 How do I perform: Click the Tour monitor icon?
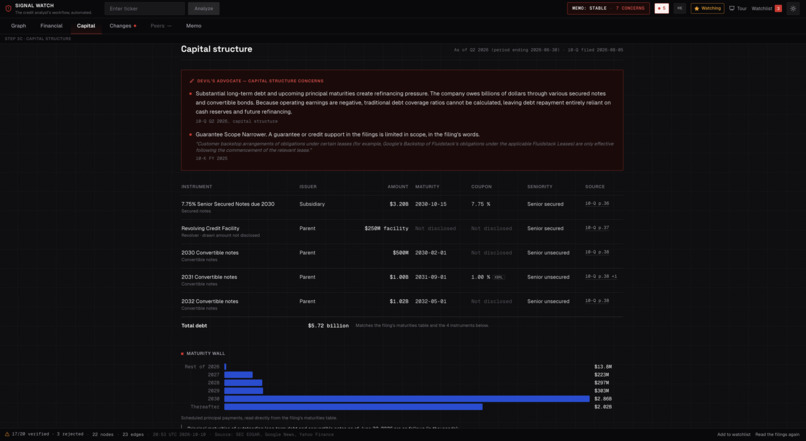pyautogui.click(x=731, y=8)
